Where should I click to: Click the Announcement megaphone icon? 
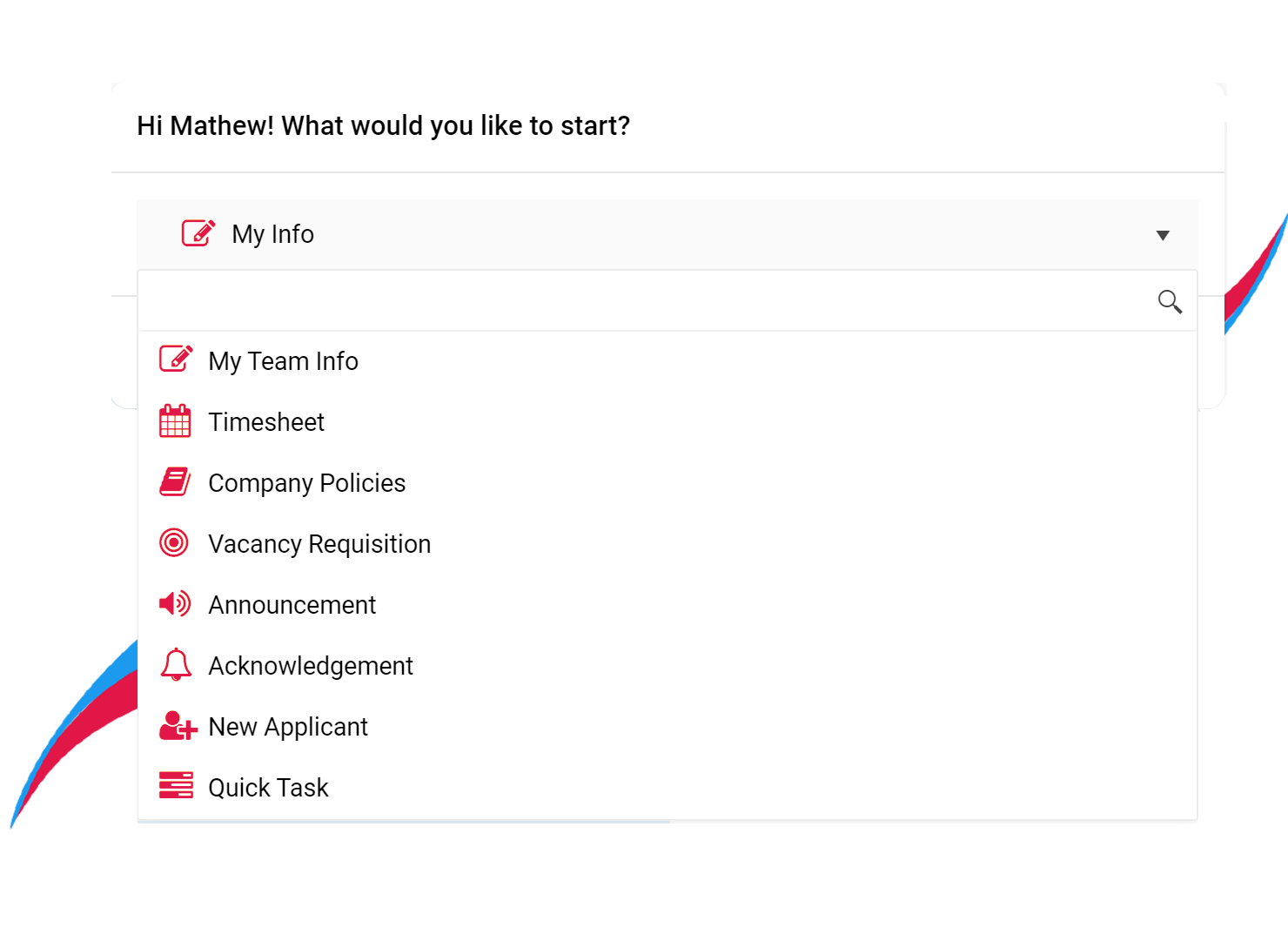[x=175, y=603]
